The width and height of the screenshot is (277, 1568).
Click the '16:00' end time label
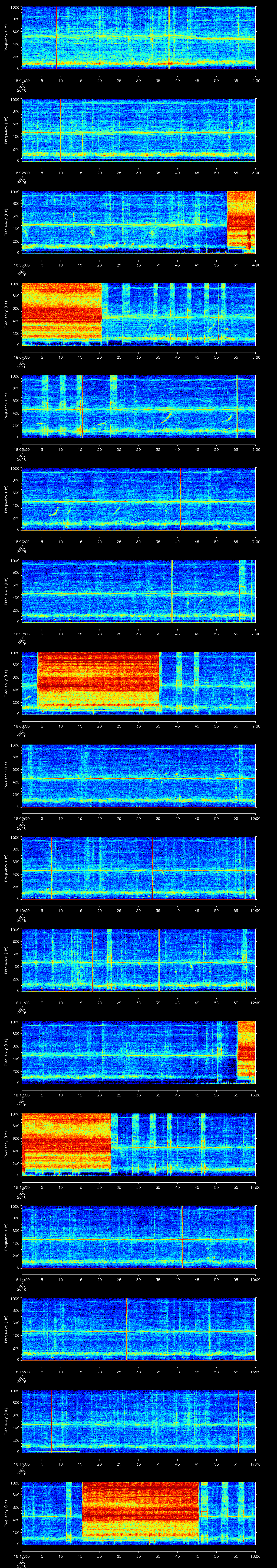click(x=256, y=1371)
